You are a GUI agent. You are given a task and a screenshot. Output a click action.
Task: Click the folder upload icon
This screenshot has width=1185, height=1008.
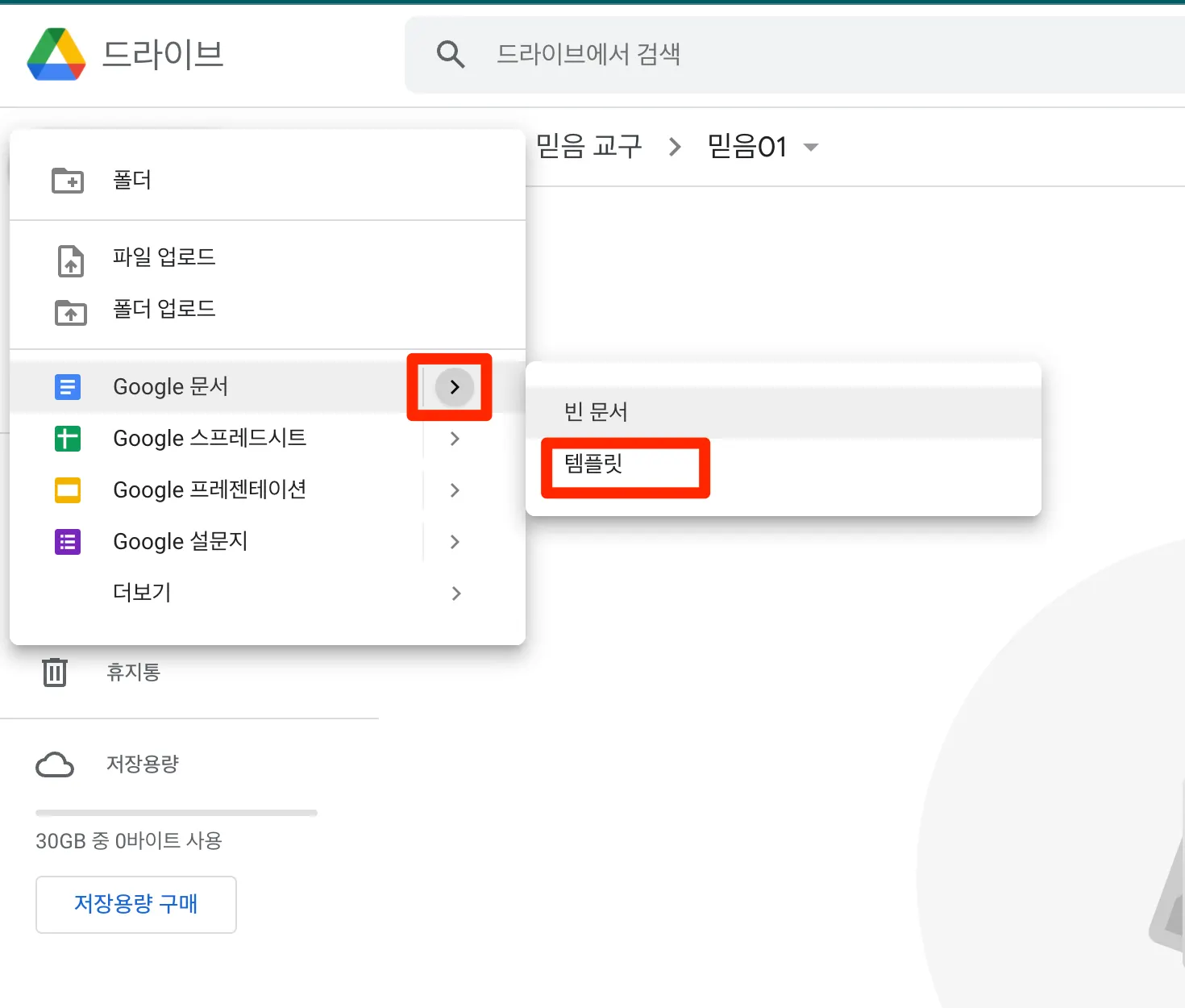click(x=71, y=312)
